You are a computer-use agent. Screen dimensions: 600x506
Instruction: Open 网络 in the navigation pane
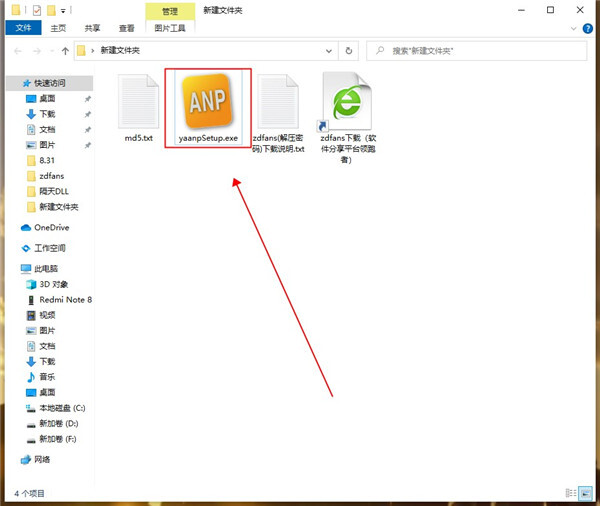42,459
